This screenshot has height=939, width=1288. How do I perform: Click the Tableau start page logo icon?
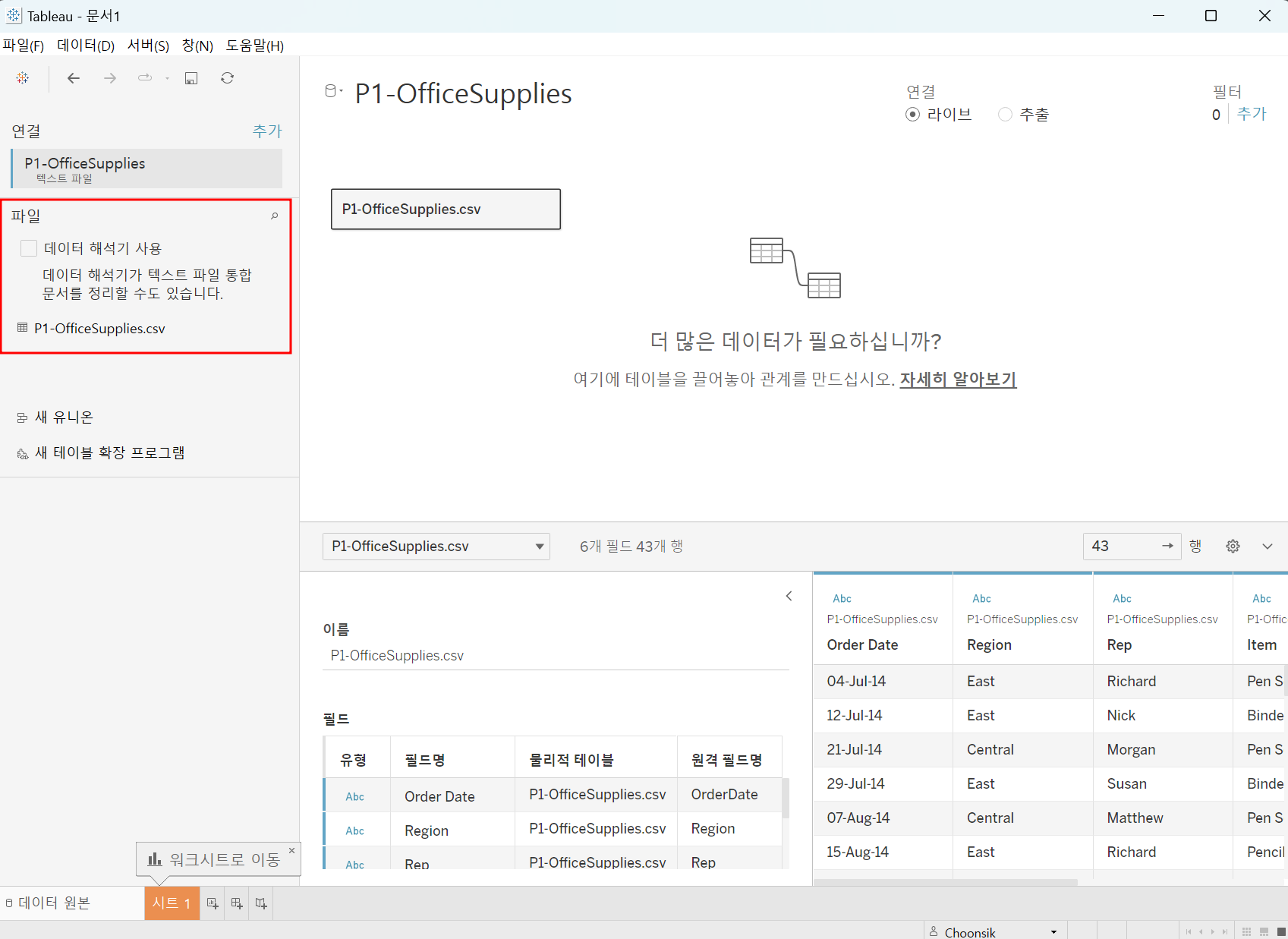coord(23,78)
